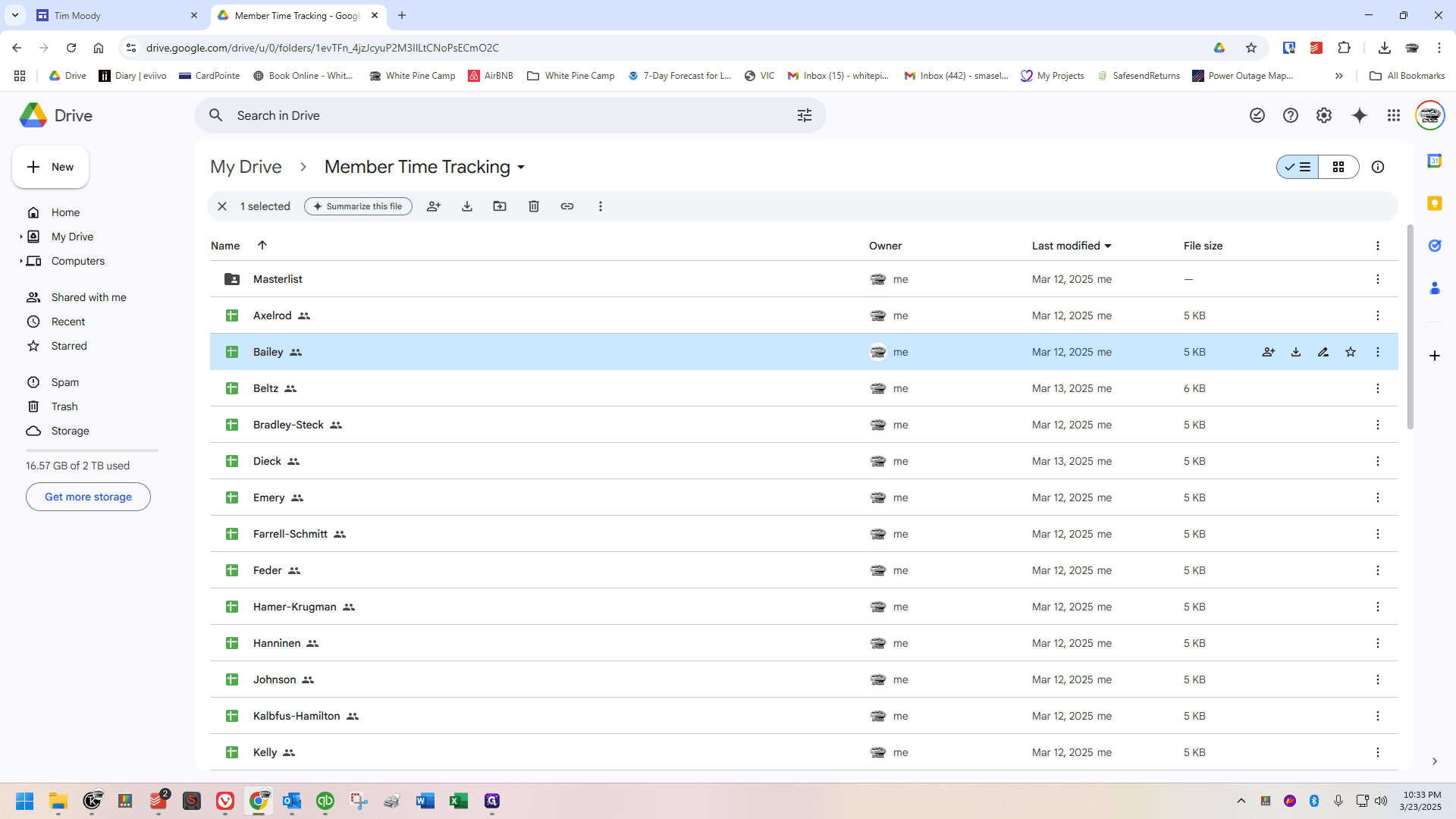Download Bailey from its row icon

[1296, 352]
